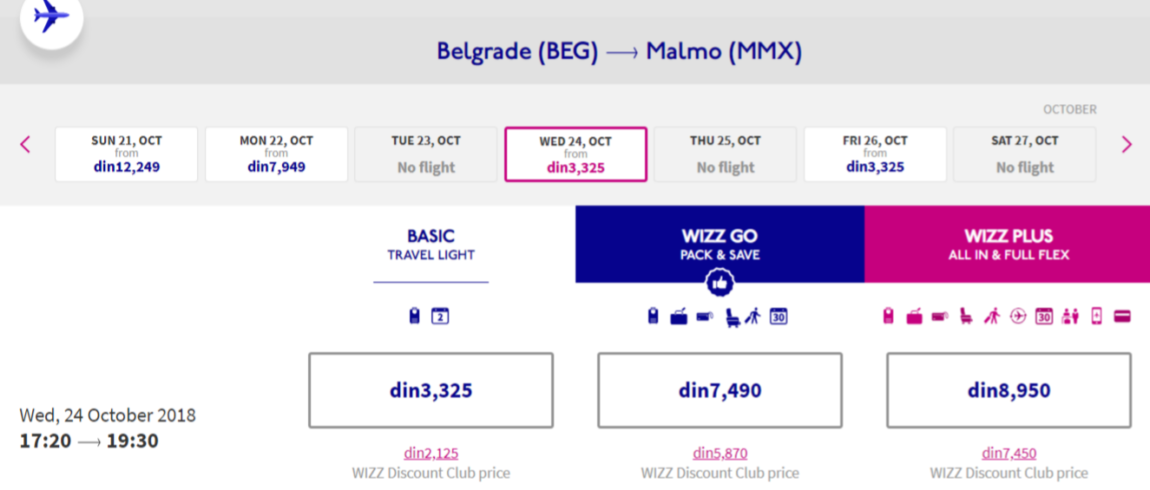The width and height of the screenshot is (1150, 490).
Task: Click the airplane logo icon
Action: point(51,18)
